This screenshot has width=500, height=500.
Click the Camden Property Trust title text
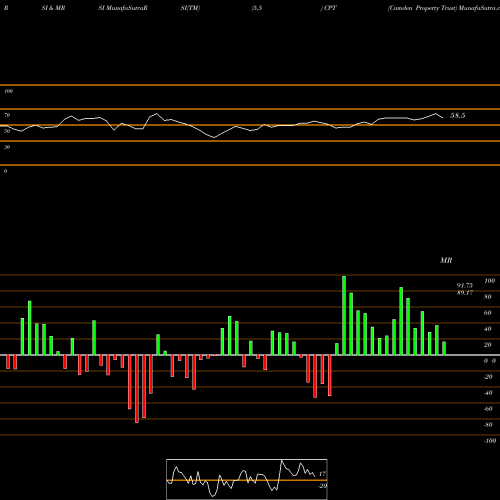[422, 8]
